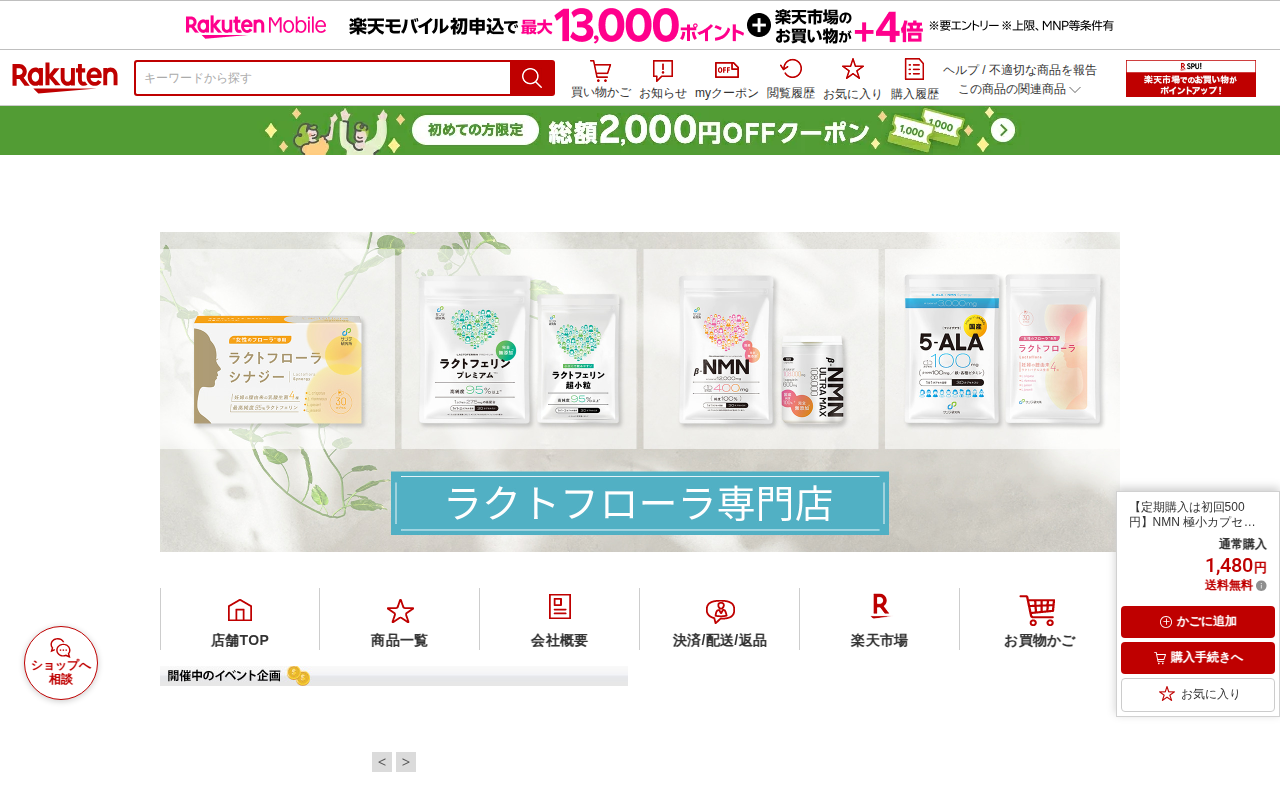Screen dimensions: 1280x800
Task: Click the arrow on 2,000円OFF coupon banner
Action: point(1003,130)
